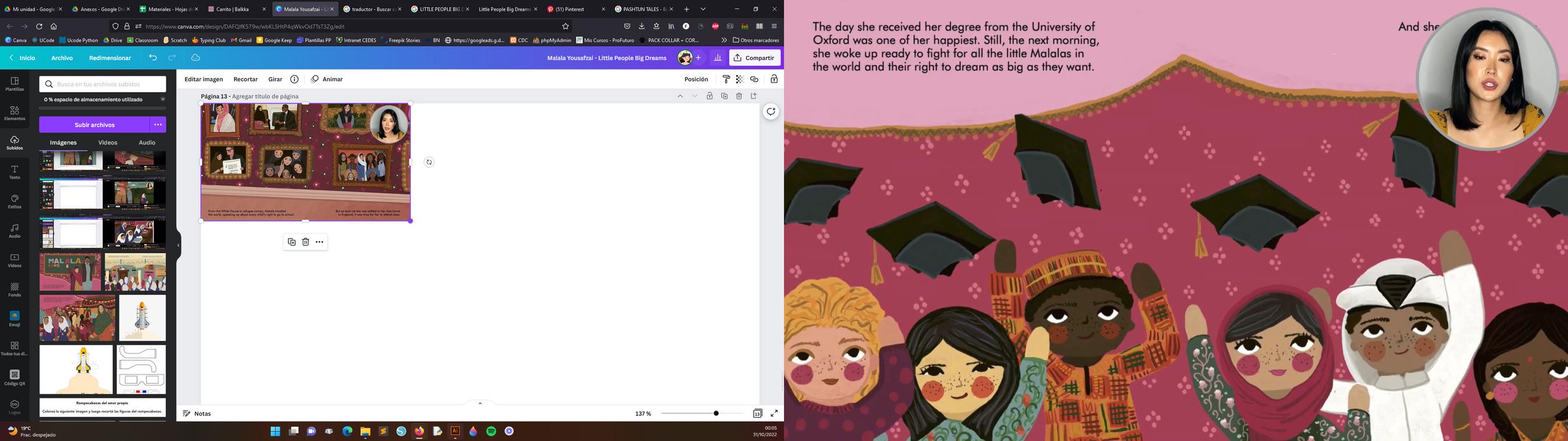Open the grid view page 13 icon

point(757,414)
